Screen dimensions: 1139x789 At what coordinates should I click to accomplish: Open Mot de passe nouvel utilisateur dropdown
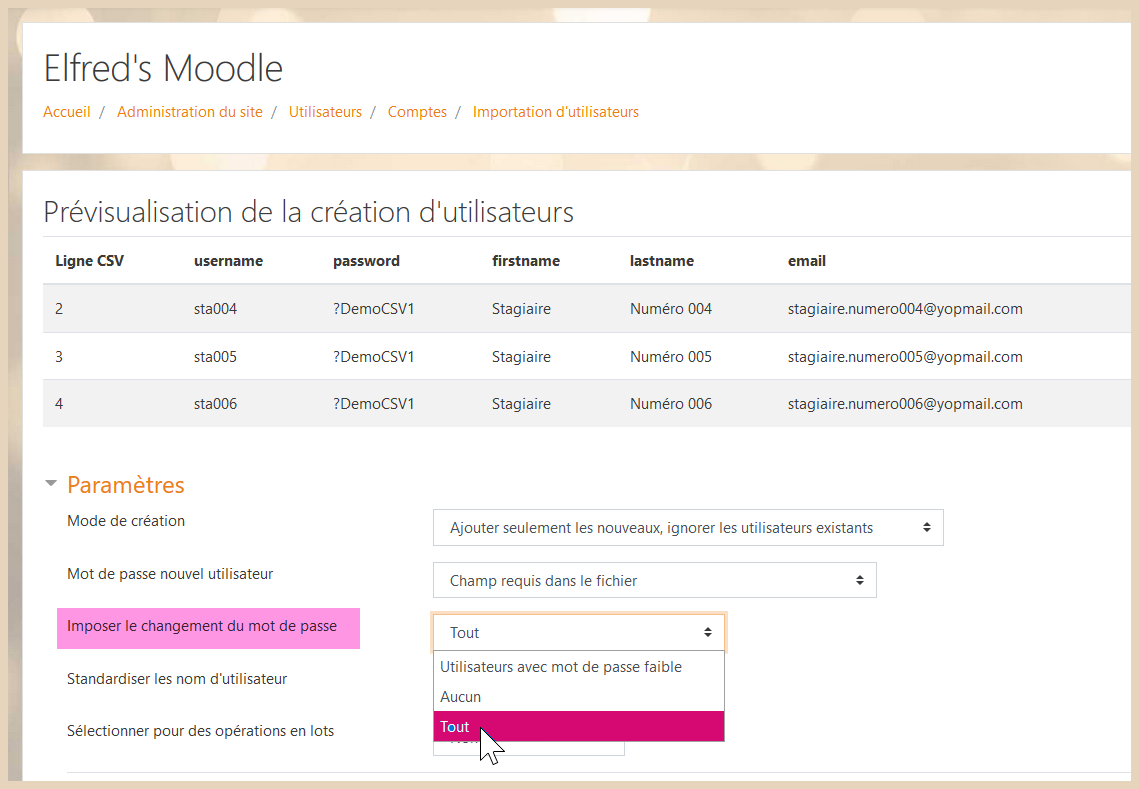pos(654,580)
